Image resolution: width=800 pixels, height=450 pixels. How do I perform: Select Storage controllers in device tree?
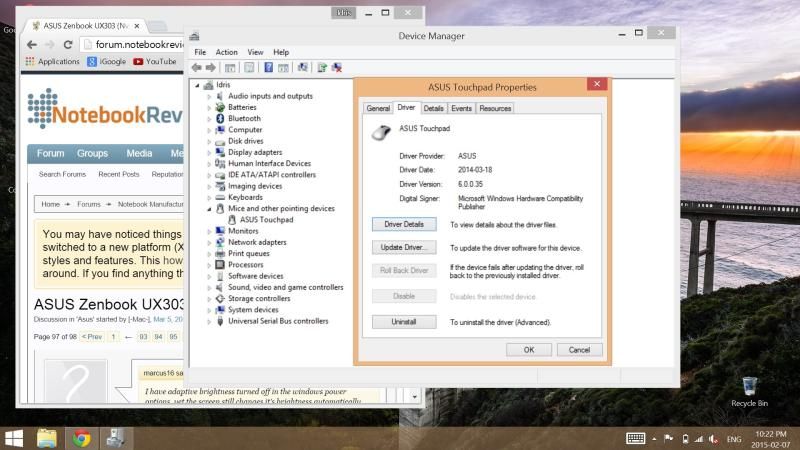coord(259,298)
